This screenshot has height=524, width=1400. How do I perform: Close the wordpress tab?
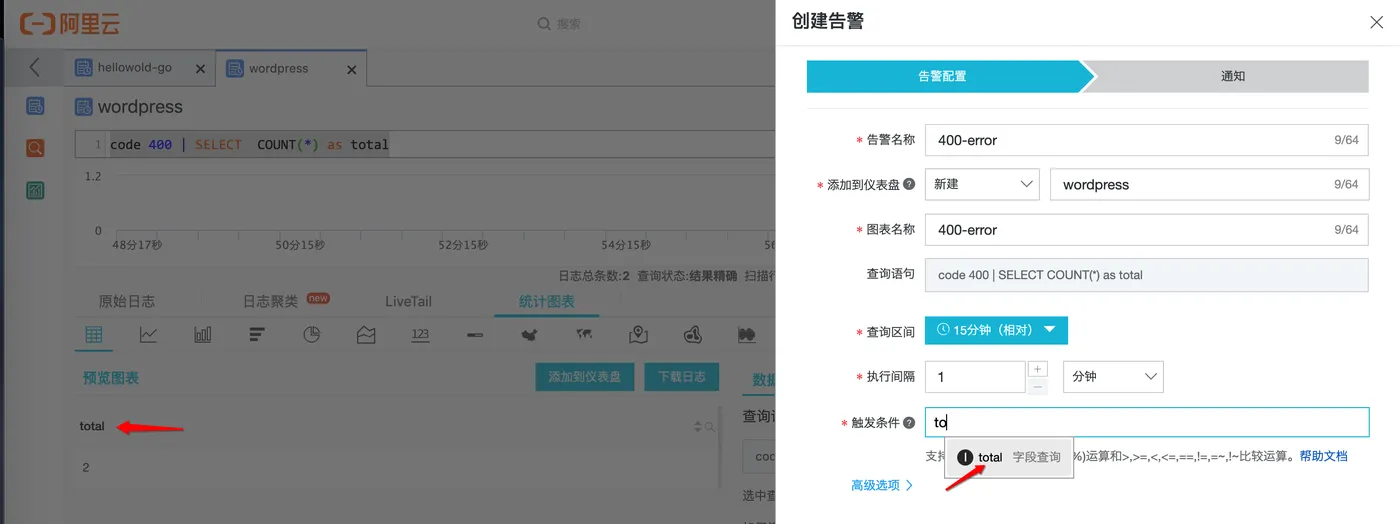(351, 69)
